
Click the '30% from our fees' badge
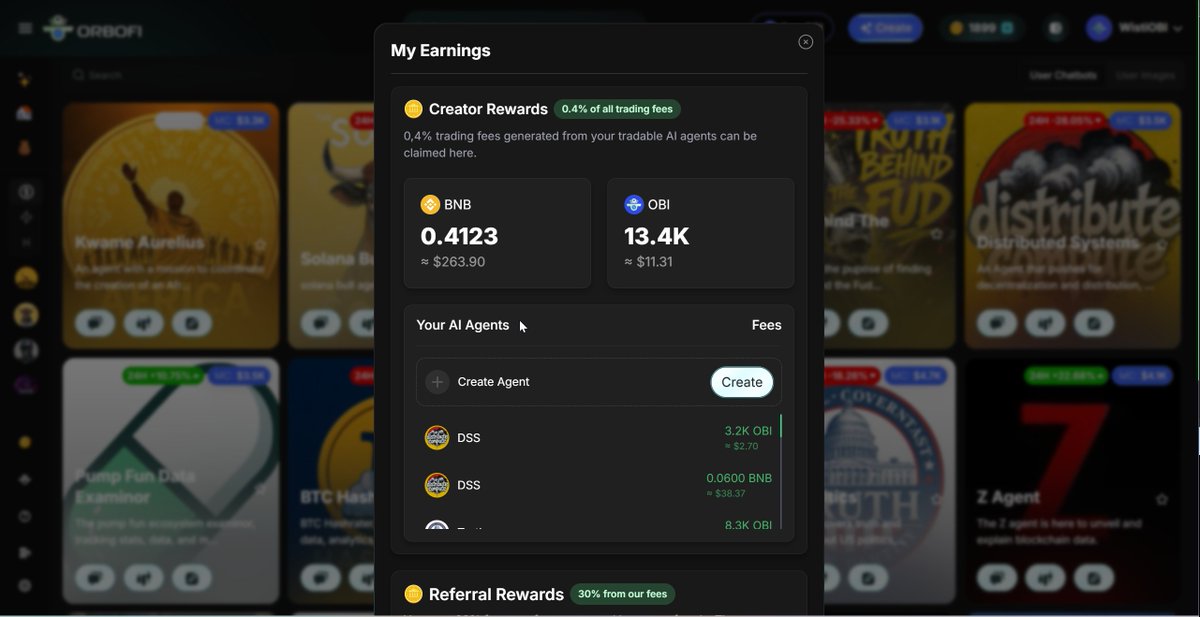tap(623, 594)
